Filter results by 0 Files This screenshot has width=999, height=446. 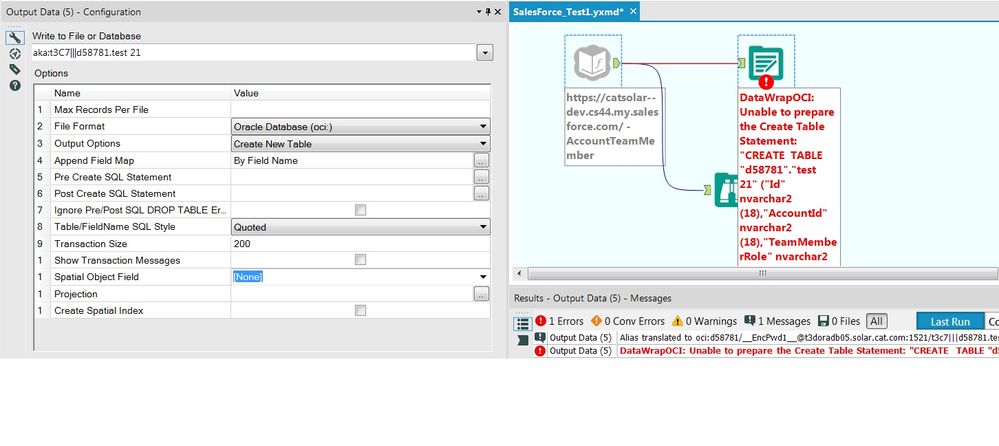[x=839, y=321]
